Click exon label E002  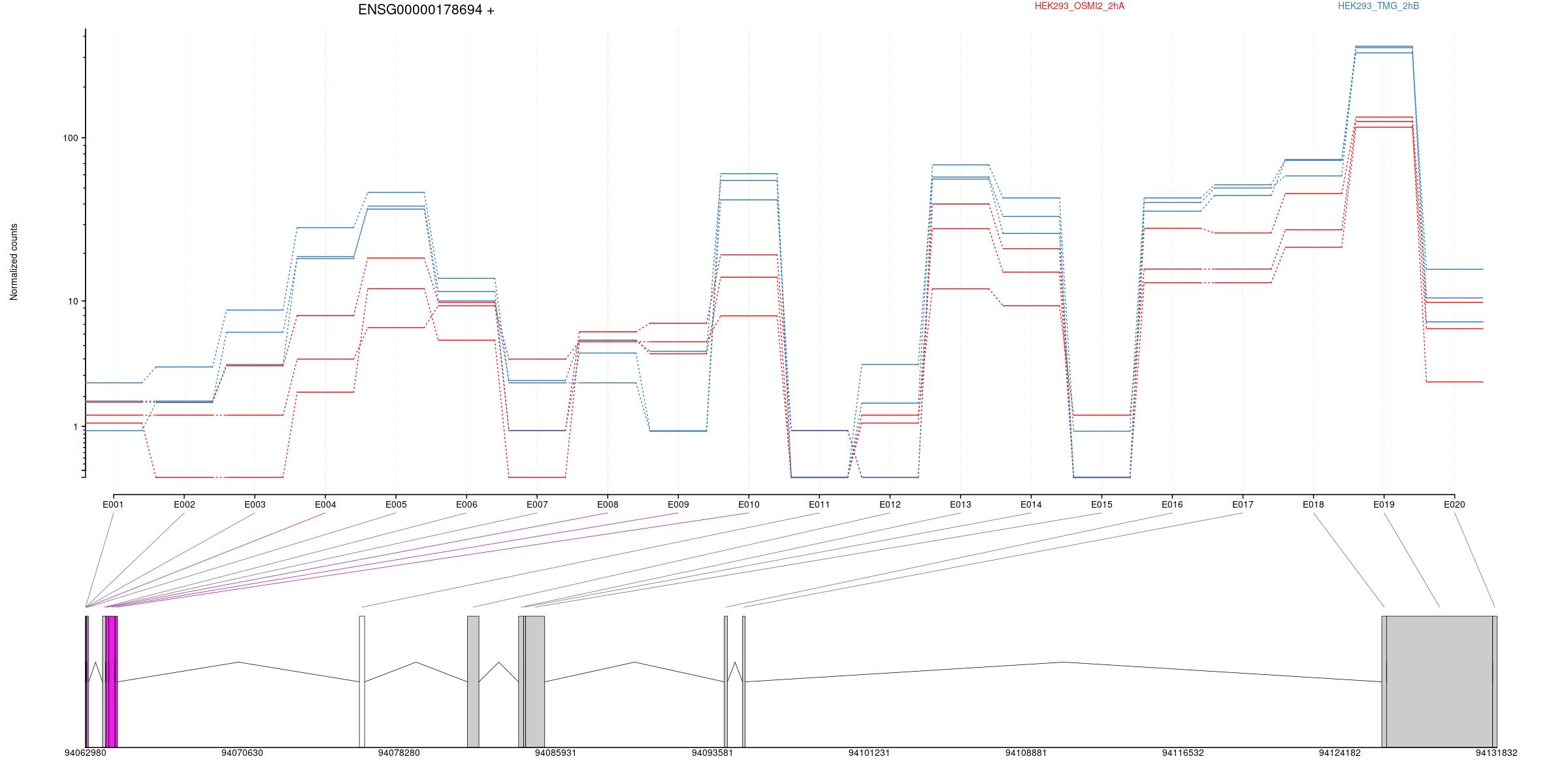click(x=184, y=504)
